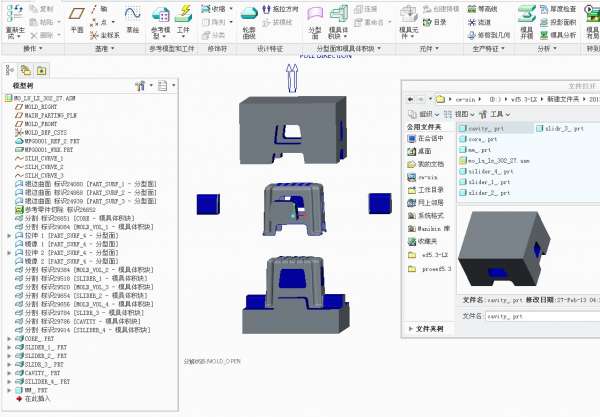Select the slider_1_.prt file
Viewport: 600px width, 417px height.
(x=484, y=182)
